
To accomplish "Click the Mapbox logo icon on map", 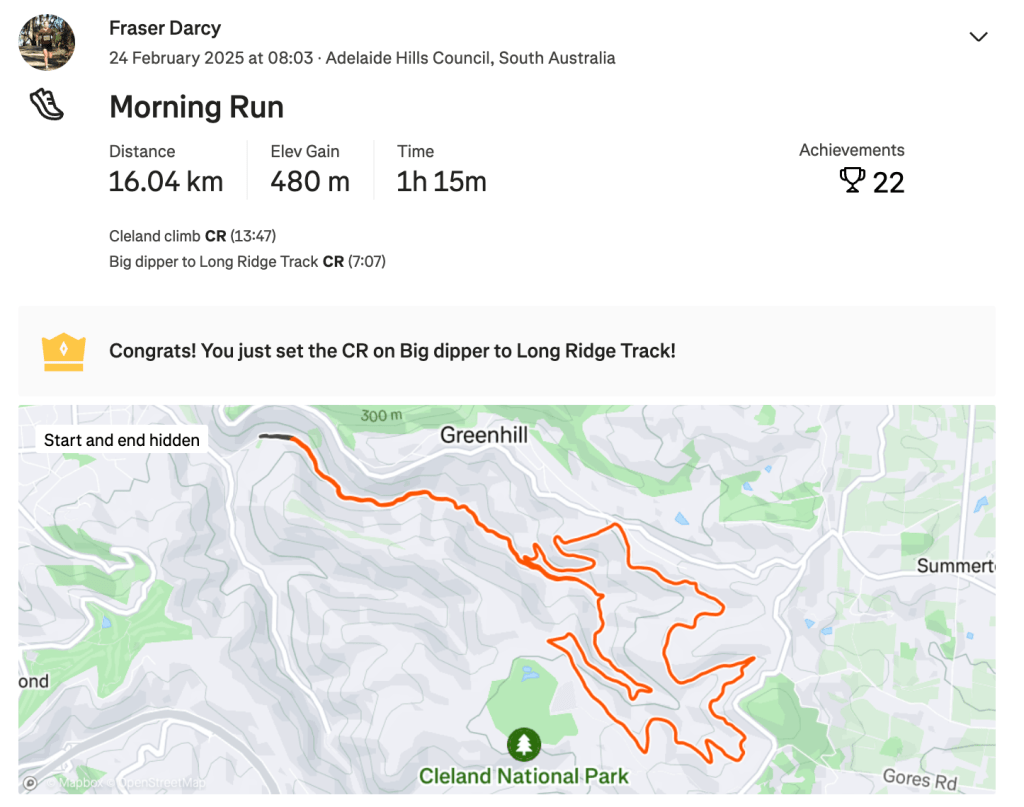I will [x=31, y=783].
